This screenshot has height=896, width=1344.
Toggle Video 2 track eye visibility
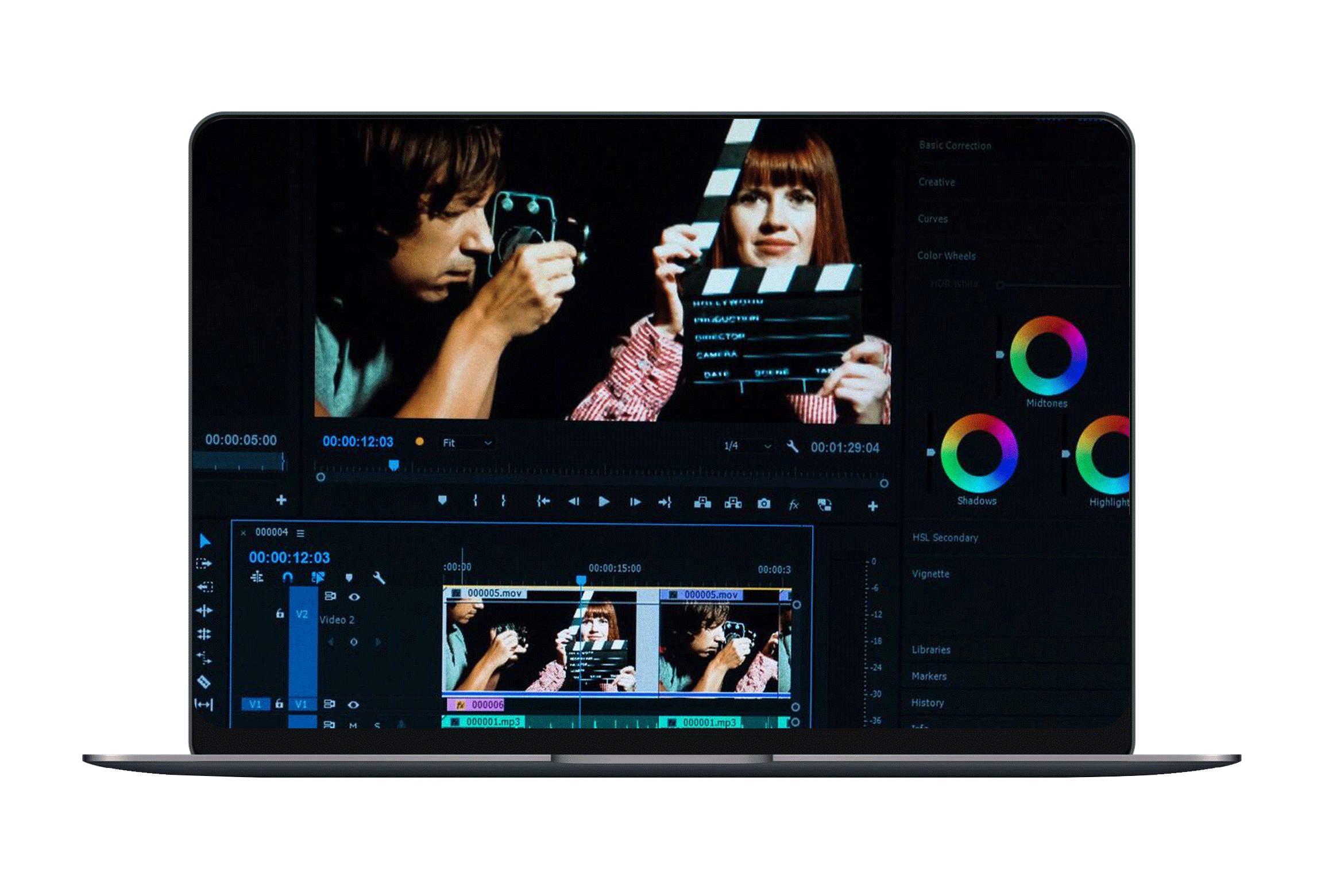354,597
